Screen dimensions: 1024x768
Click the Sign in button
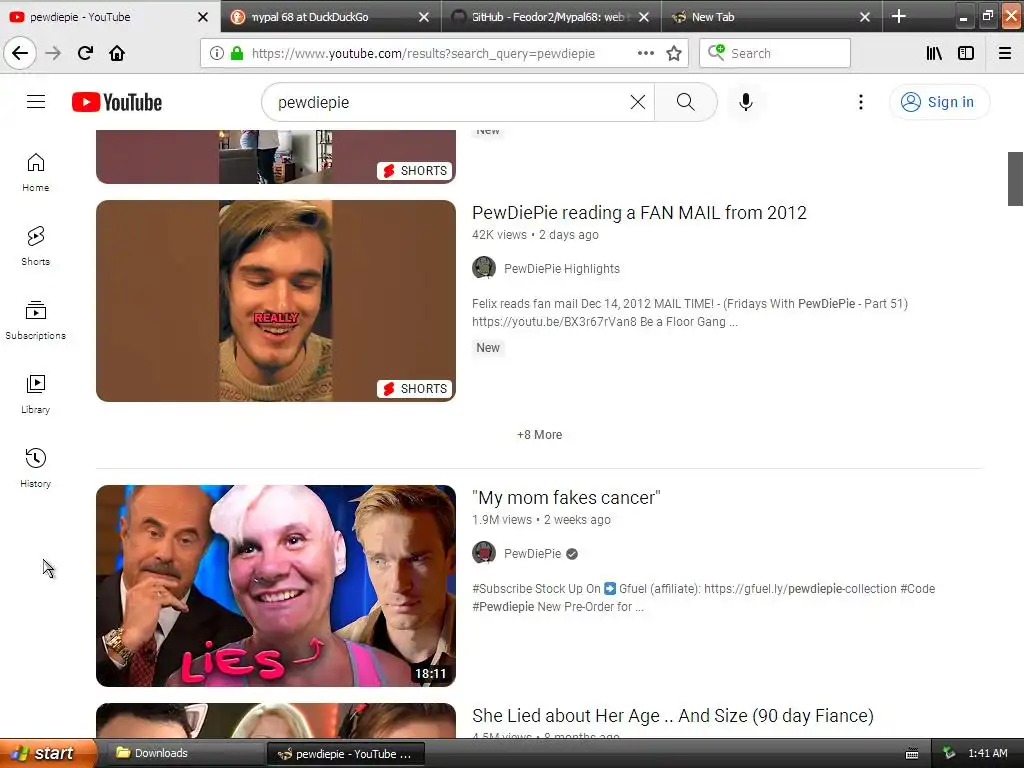(939, 102)
